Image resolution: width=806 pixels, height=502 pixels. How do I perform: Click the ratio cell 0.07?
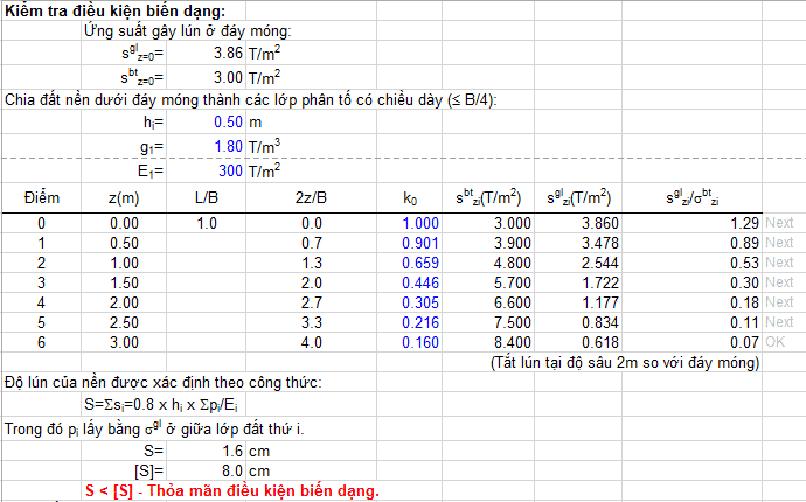pos(744,343)
